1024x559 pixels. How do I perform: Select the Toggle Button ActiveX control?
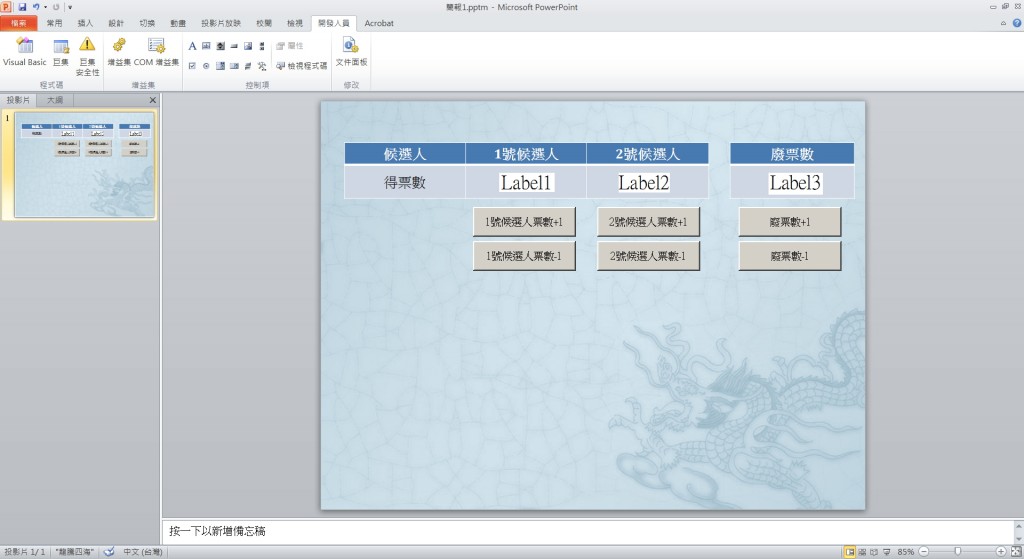click(x=248, y=65)
